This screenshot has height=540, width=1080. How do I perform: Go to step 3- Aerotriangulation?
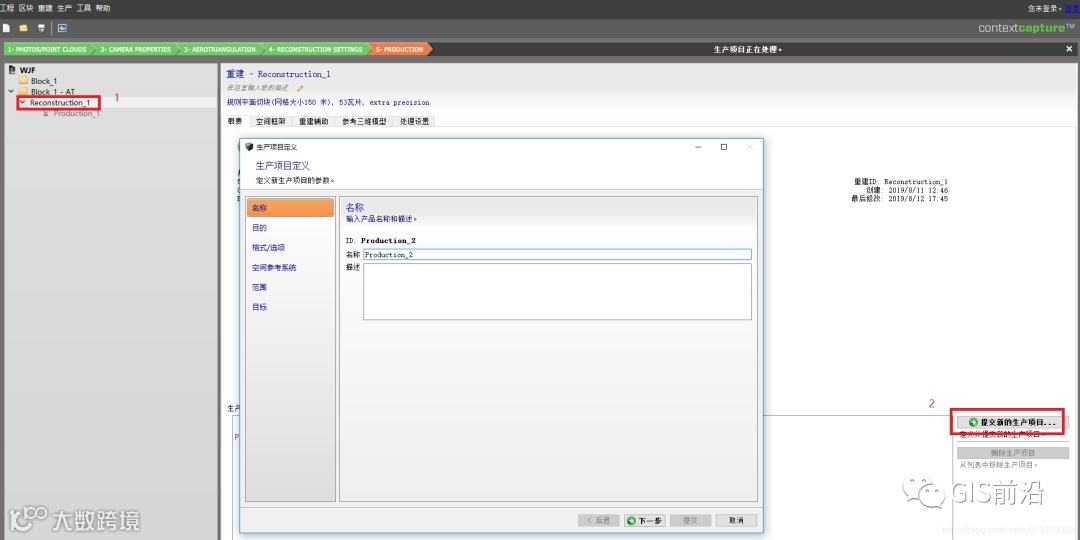(220, 50)
